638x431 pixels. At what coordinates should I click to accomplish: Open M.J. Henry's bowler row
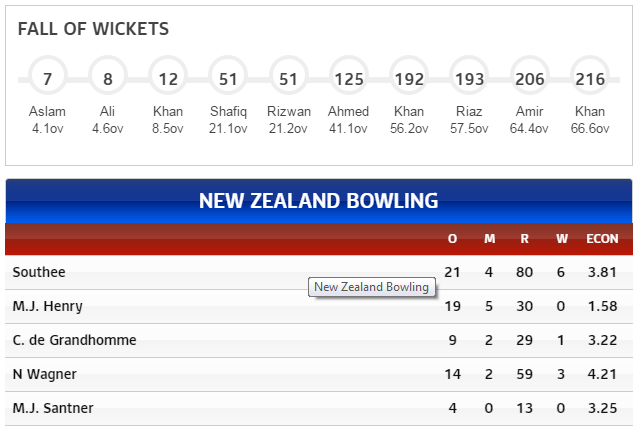tap(319, 306)
